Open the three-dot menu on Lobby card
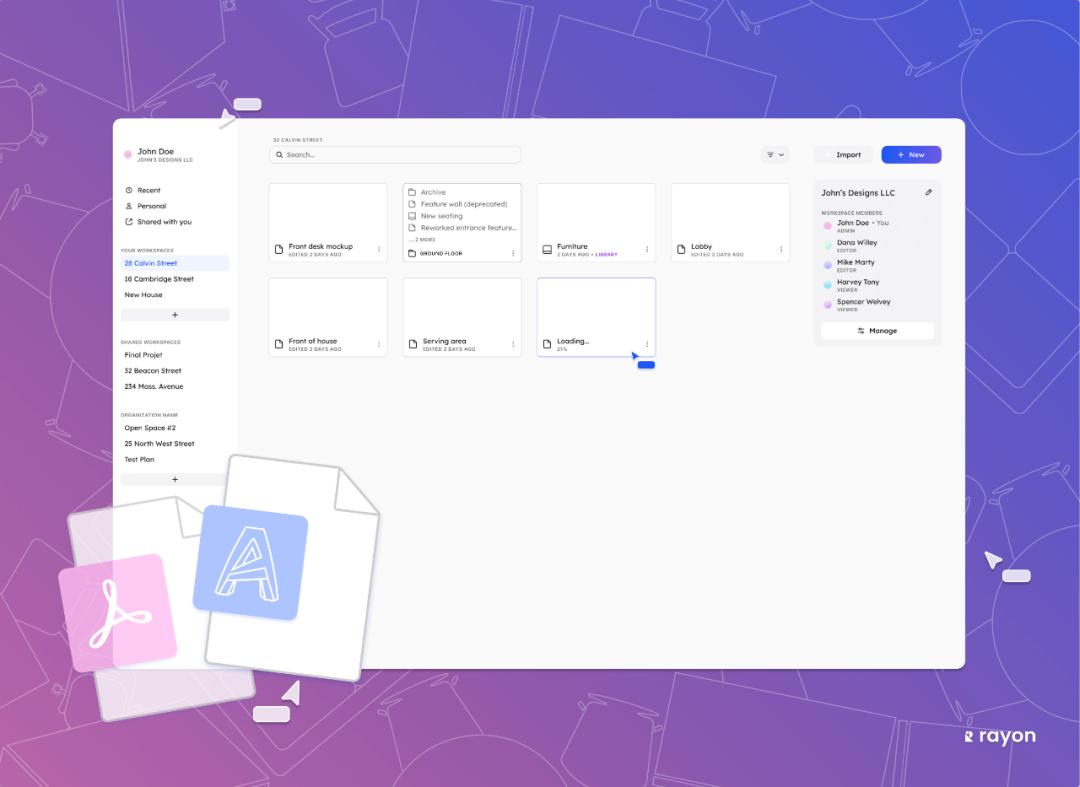The height and width of the screenshot is (787, 1080). [x=781, y=249]
